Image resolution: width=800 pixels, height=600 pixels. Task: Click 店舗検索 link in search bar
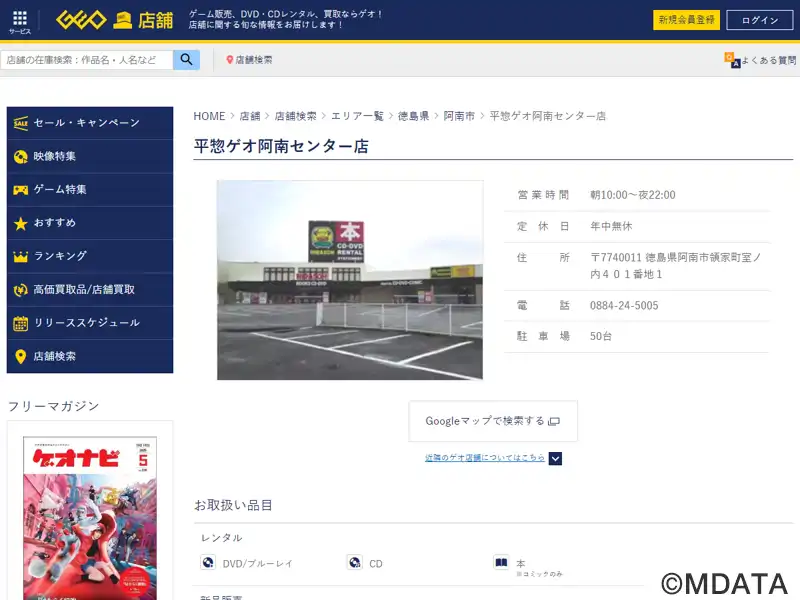pyautogui.click(x=254, y=60)
